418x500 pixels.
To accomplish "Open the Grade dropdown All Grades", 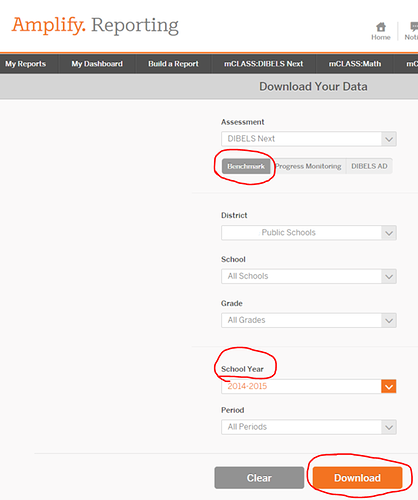I will (x=309, y=320).
